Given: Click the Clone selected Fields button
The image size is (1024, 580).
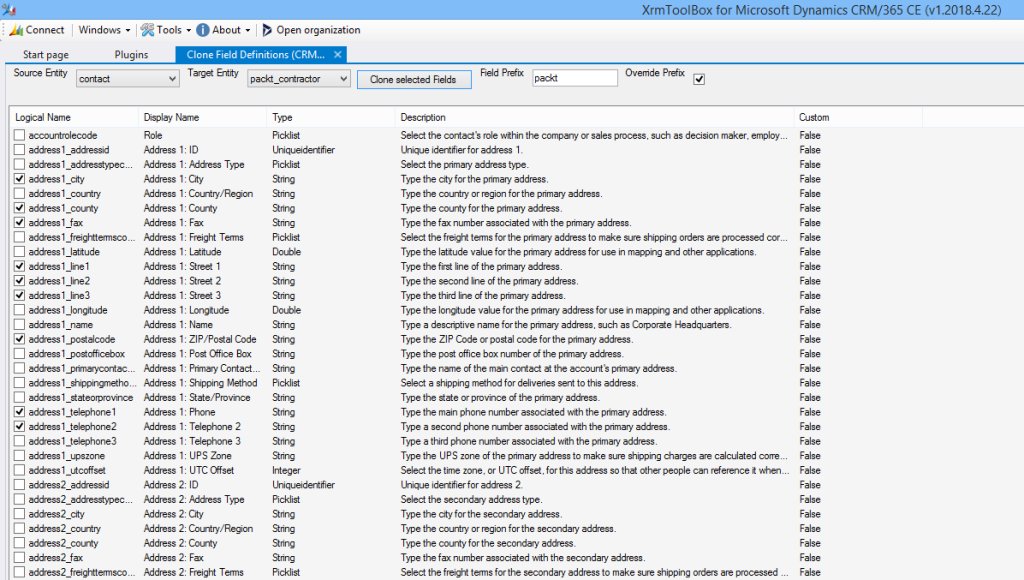Looking at the screenshot, I should [414, 79].
